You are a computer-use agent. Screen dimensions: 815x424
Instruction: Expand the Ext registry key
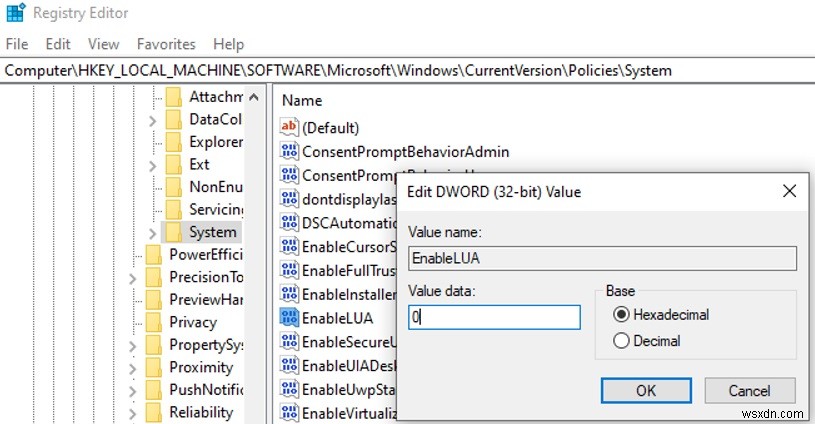coord(152,164)
